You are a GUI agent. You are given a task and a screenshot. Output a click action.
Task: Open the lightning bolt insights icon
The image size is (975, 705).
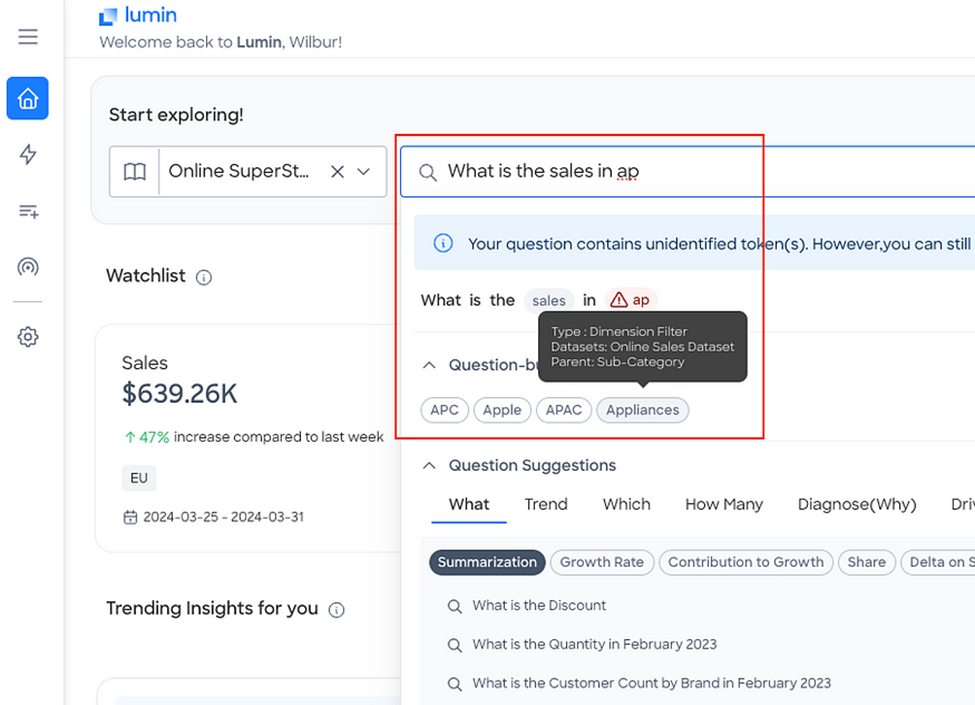[x=27, y=154]
